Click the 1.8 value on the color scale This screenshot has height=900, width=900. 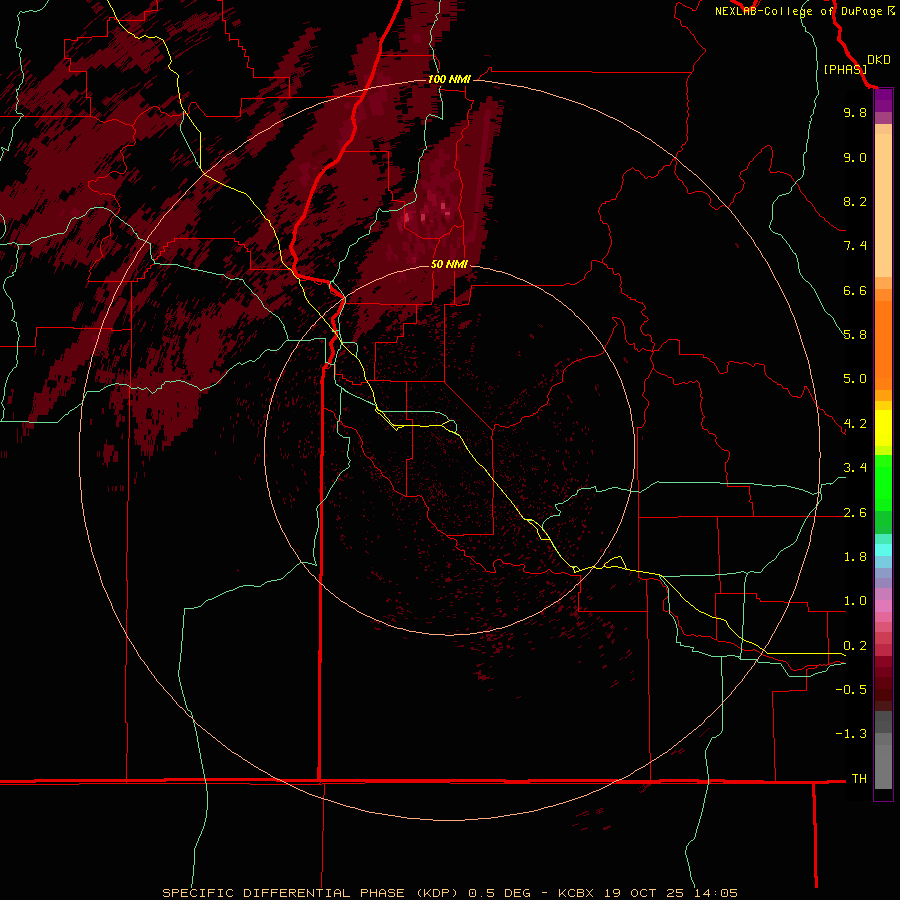click(x=855, y=557)
